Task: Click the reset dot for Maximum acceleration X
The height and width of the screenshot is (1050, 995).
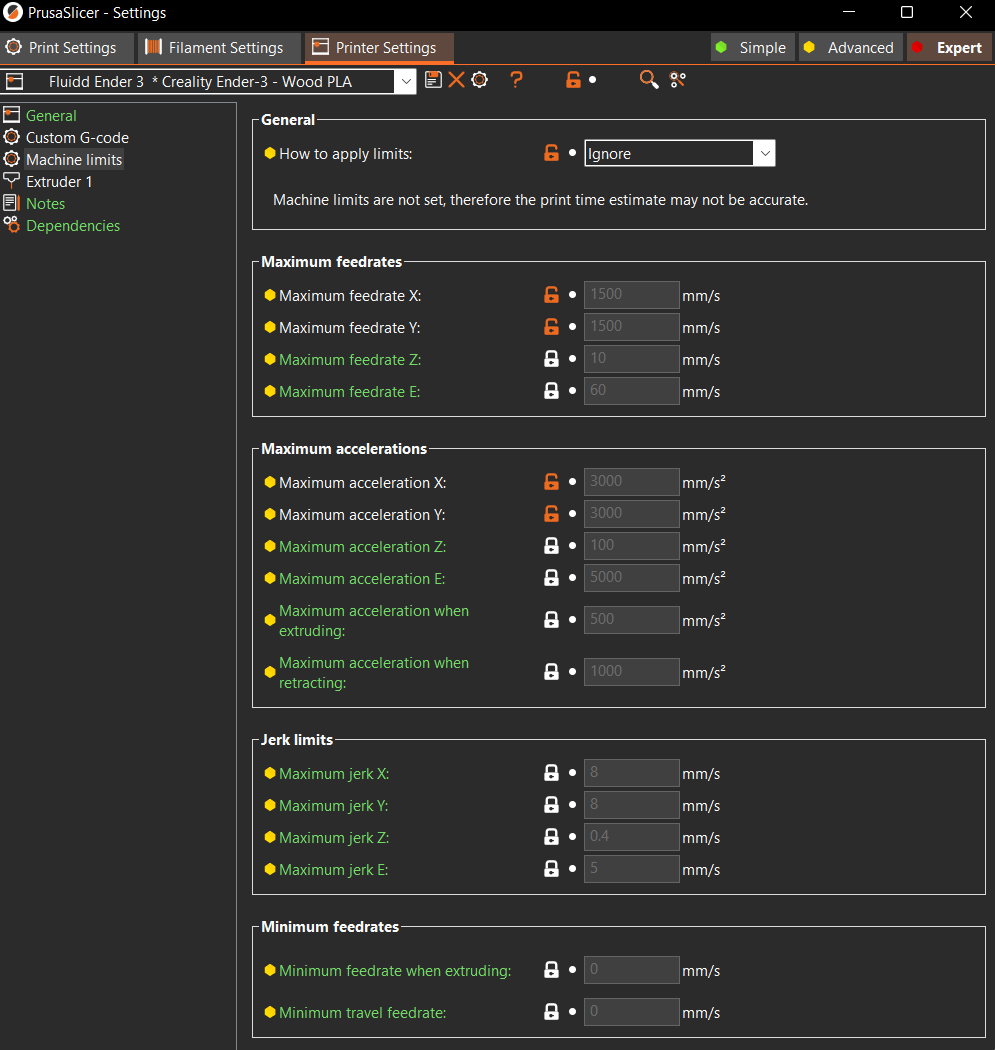Action: (572, 481)
